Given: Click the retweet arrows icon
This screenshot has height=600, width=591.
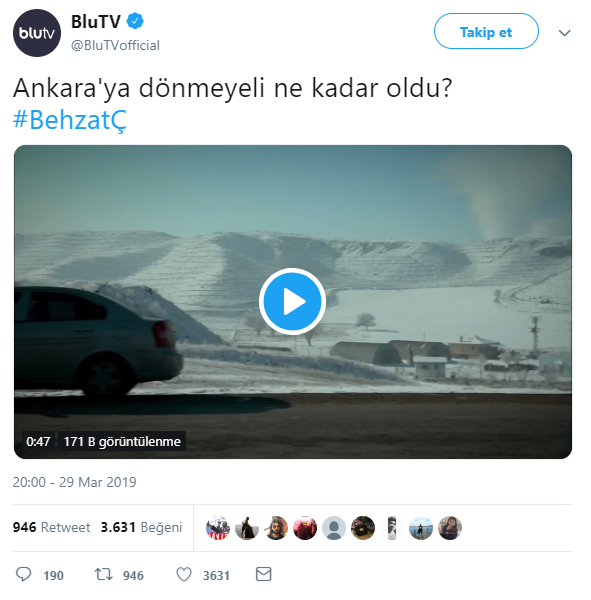Looking at the screenshot, I should pyautogui.click(x=103, y=574).
